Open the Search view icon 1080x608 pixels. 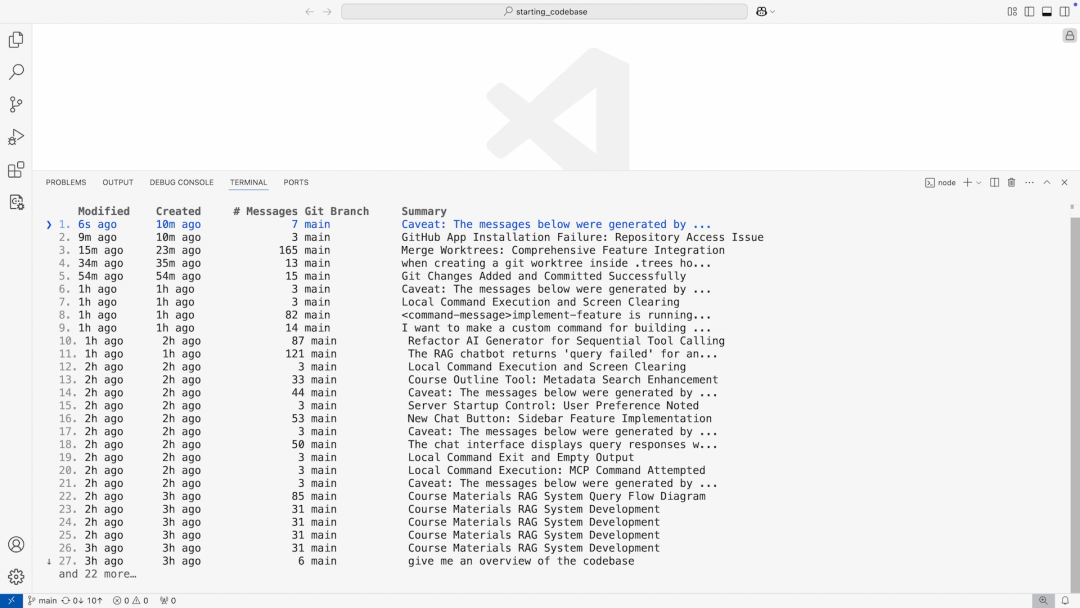[16, 72]
